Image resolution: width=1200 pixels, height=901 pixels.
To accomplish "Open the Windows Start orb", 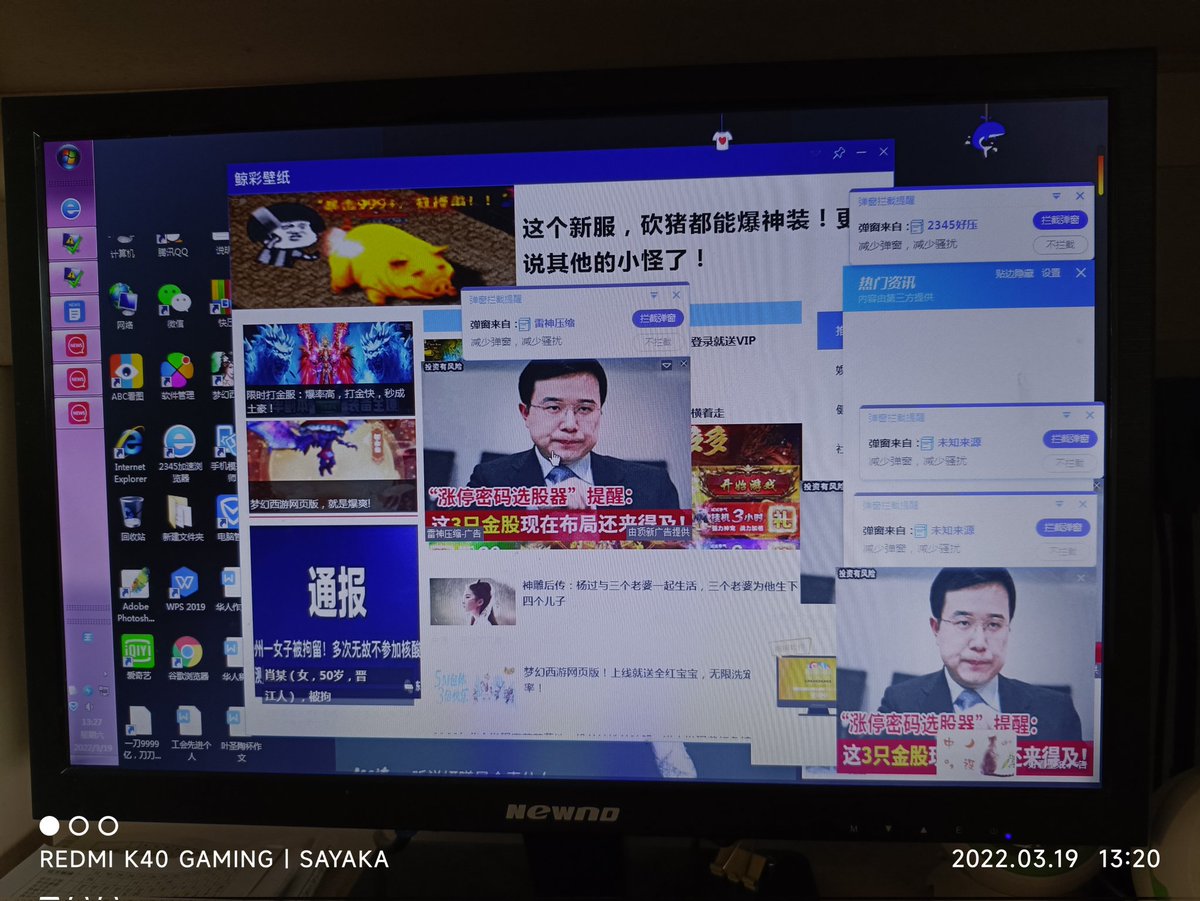I will 69,157.
